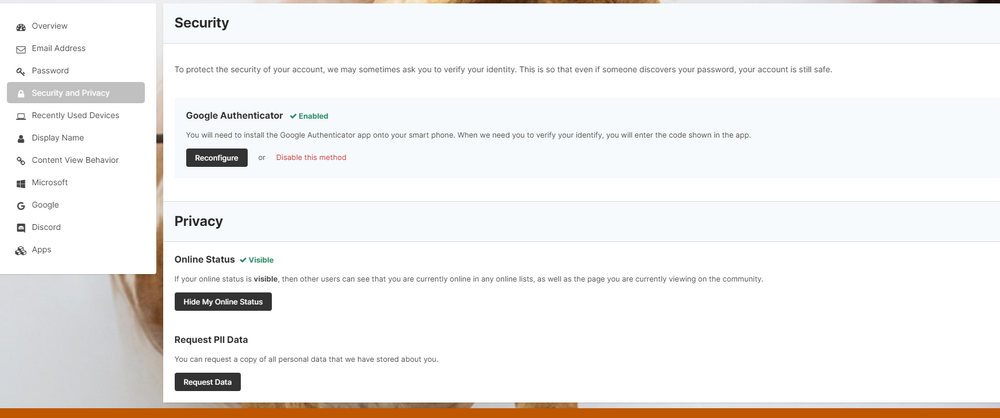Image resolution: width=1000 pixels, height=418 pixels.
Task: Click the Microsoft logo icon in sidebar
Action: [x=21, y=183]
